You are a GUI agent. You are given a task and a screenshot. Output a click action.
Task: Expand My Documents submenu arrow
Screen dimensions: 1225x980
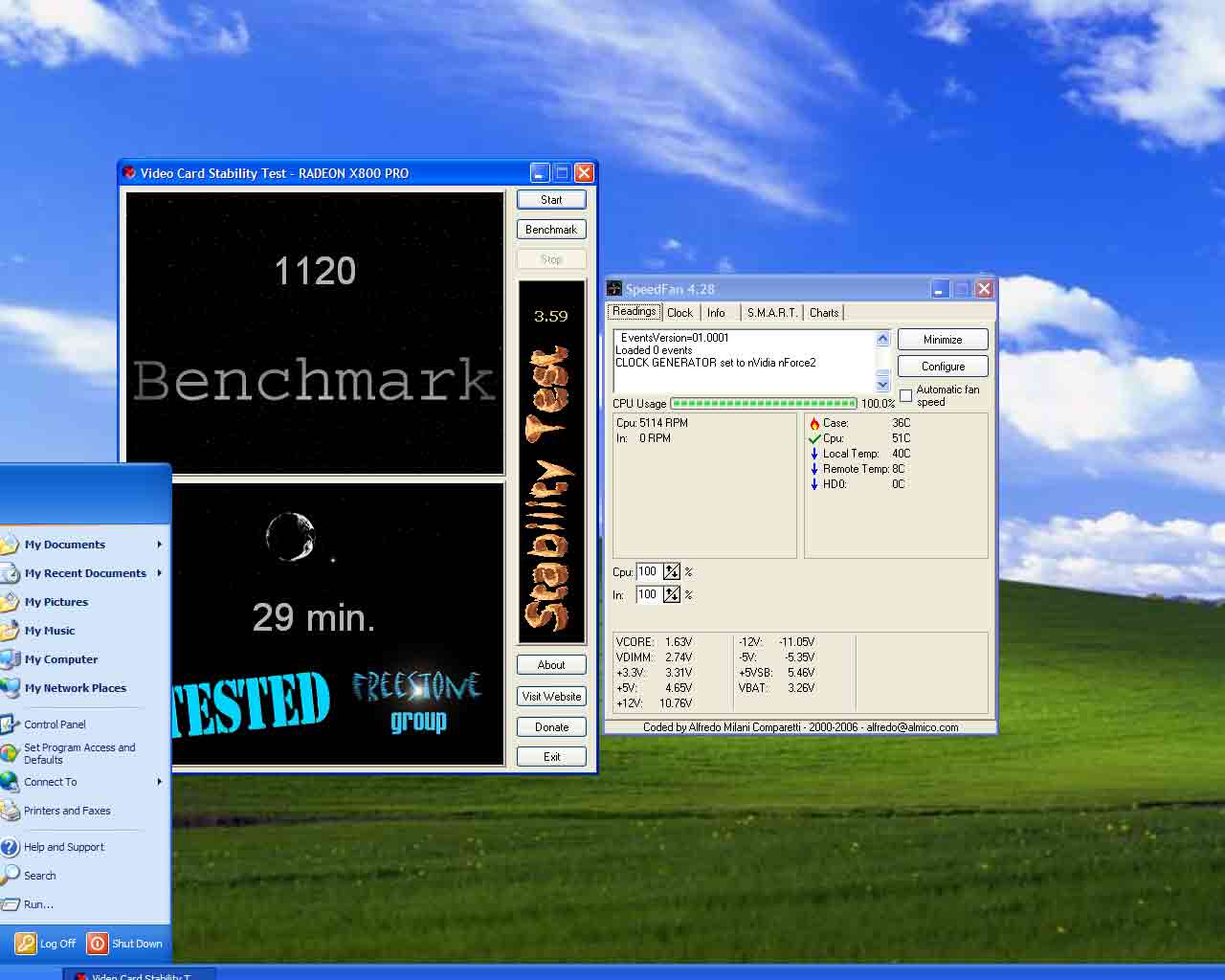point(160,545)
